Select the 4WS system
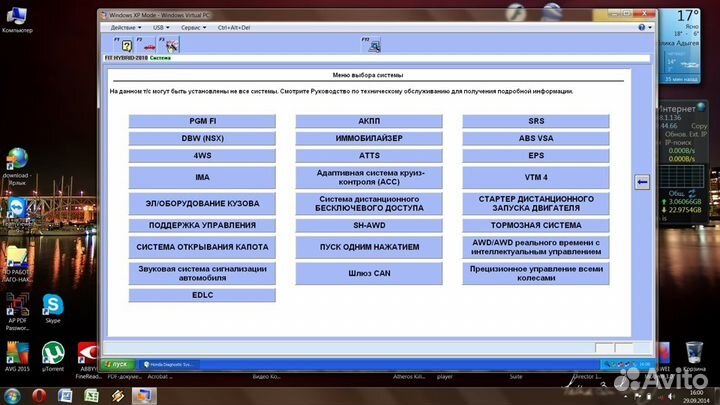 [x=202, y=156]
